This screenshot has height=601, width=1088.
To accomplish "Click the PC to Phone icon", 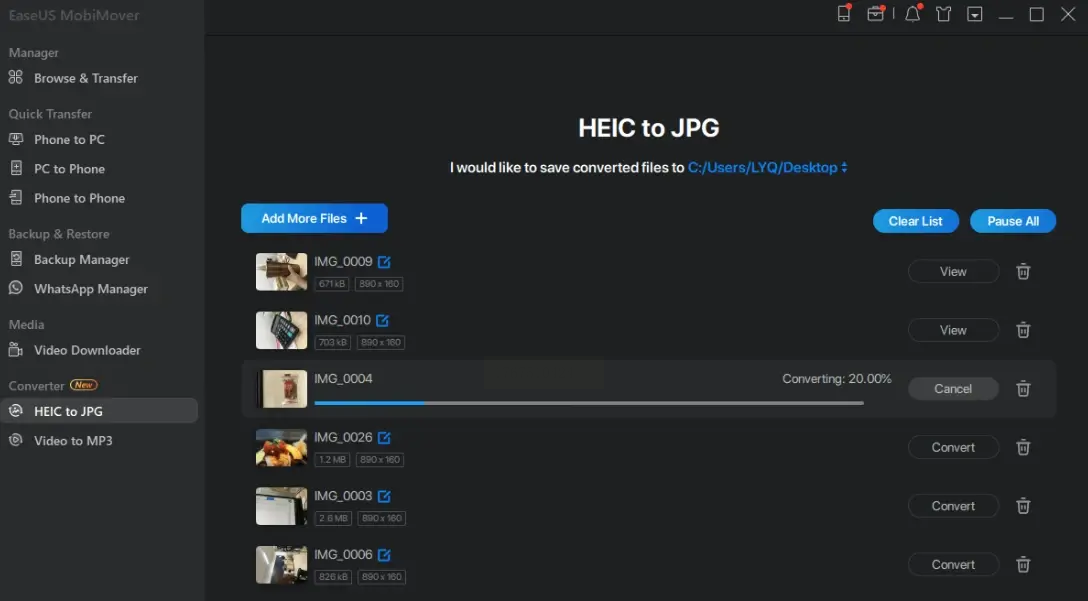I will point(15,168).
